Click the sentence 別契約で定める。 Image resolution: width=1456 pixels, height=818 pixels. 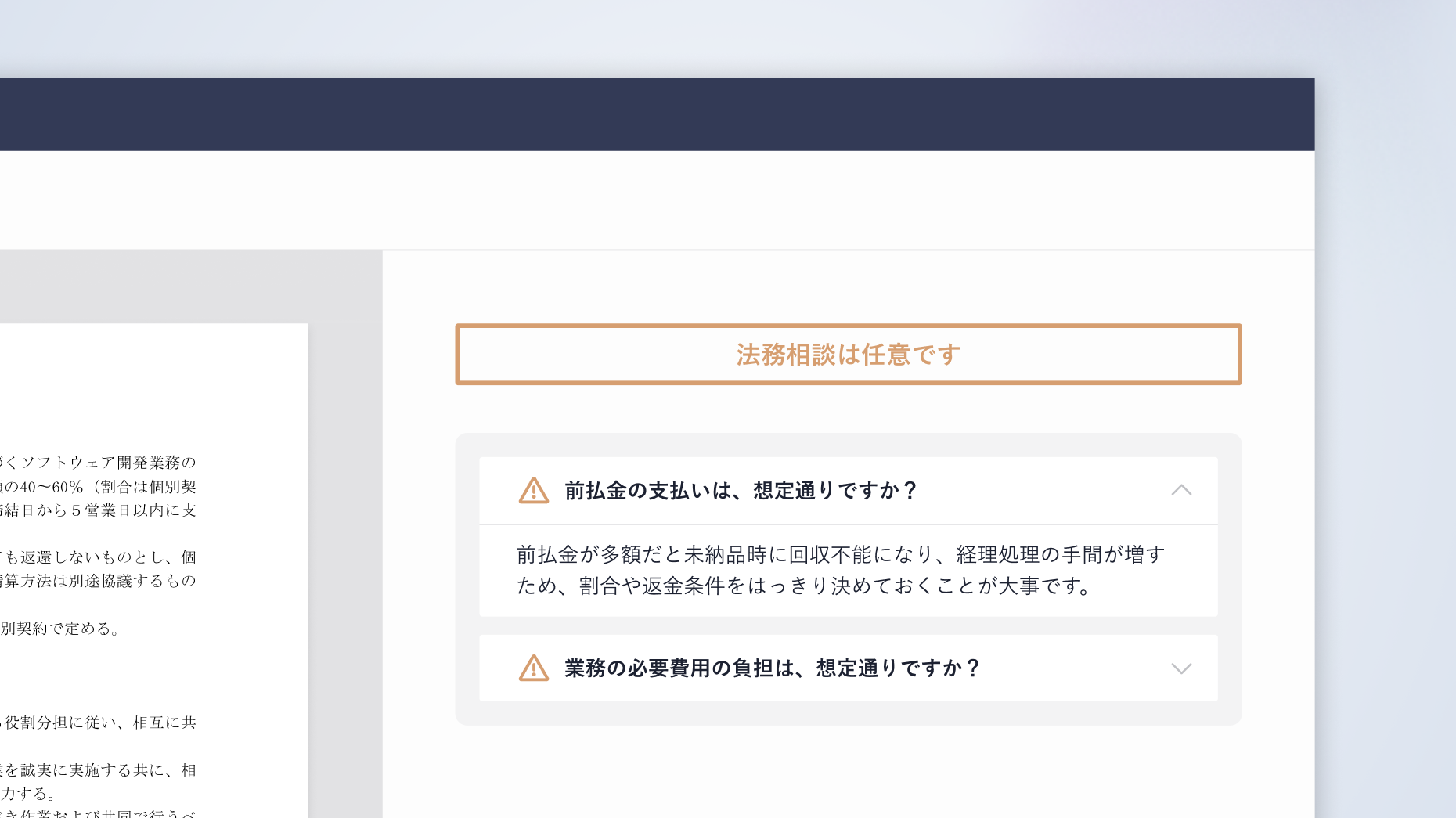pyautogui.click(x=61, y=629)
